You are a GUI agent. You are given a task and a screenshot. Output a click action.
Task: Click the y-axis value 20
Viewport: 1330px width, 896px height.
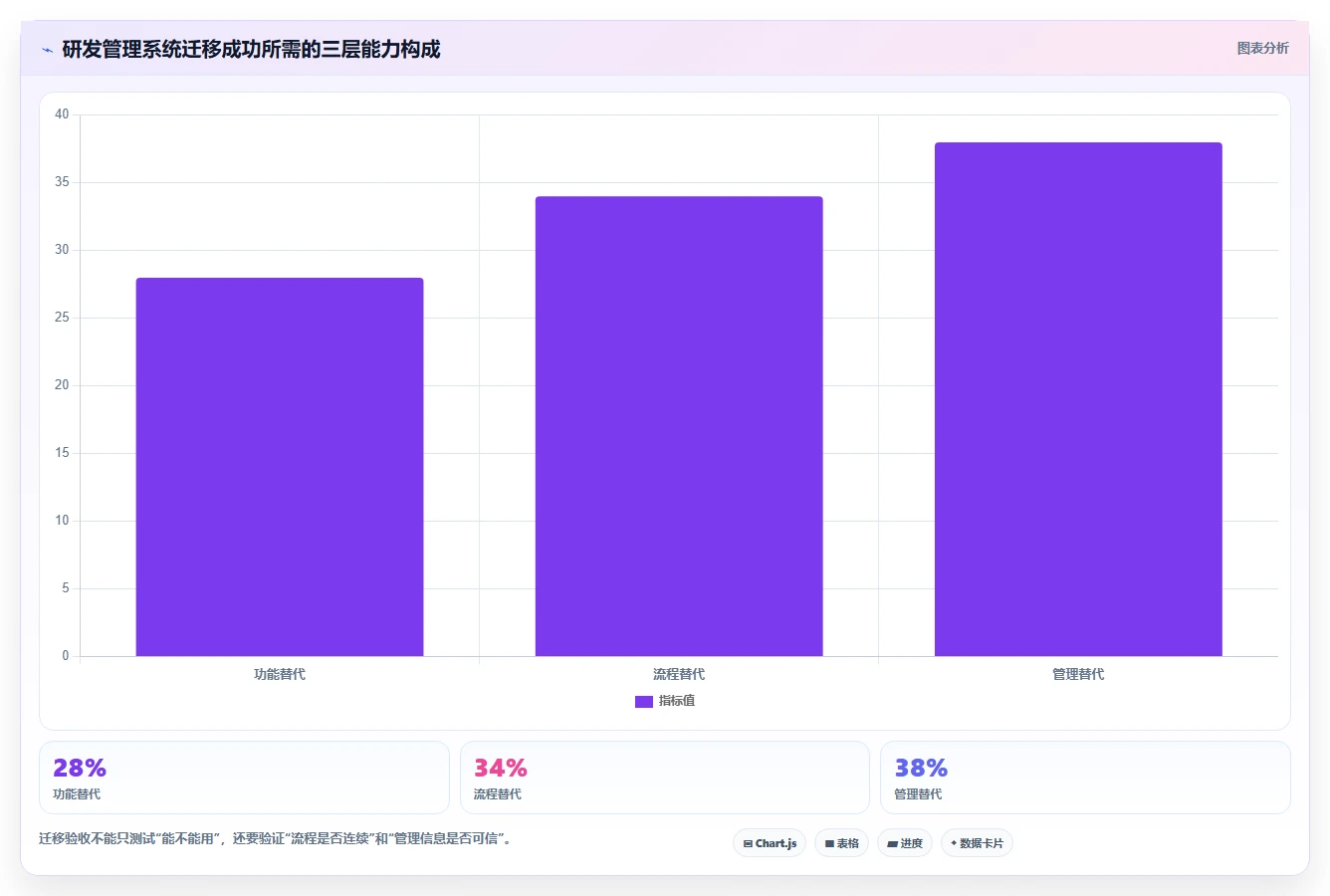tap(62, 385)
